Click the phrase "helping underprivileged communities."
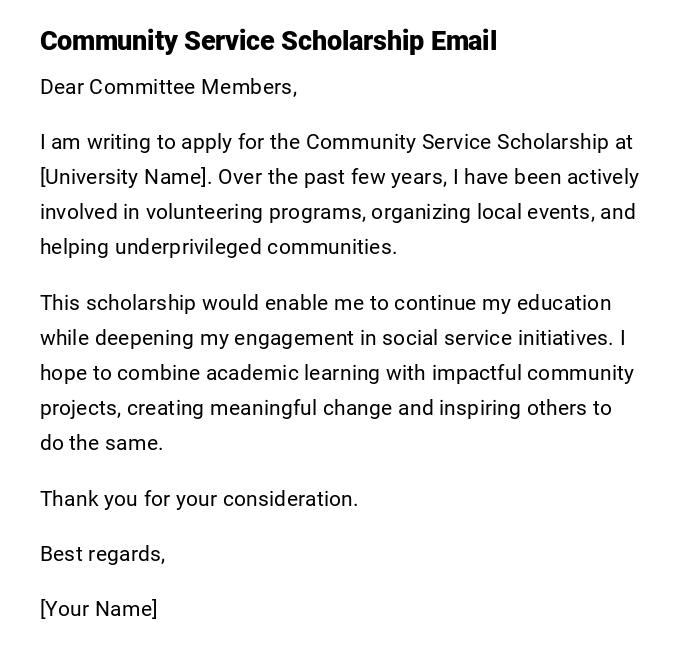The width and height of the screenshot is (700, 671). [x=218, y=248]
